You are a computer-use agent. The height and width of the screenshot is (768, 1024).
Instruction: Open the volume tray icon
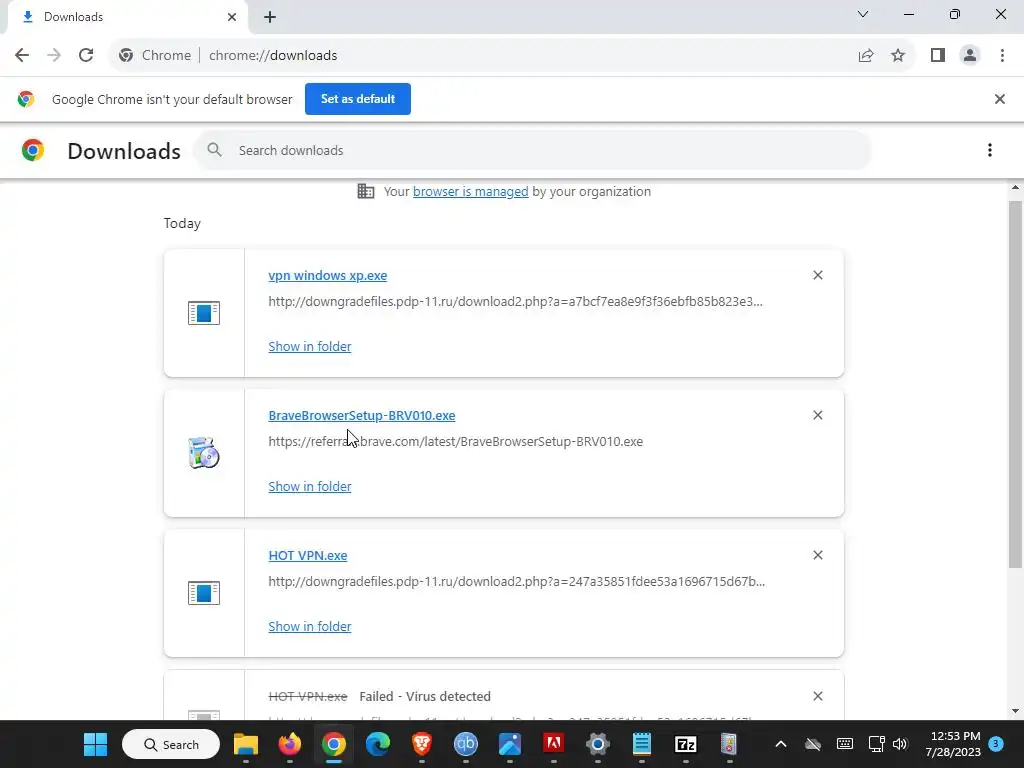900,744
